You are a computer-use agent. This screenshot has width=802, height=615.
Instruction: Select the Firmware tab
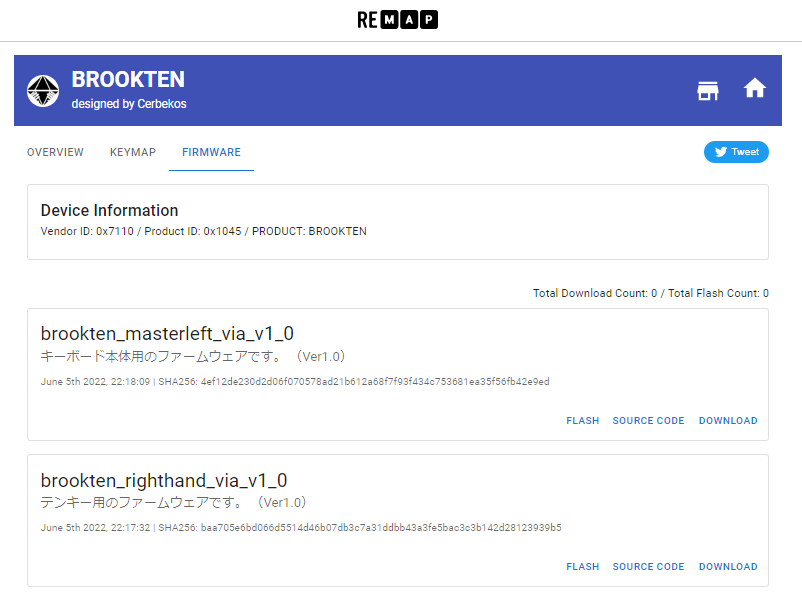(211, 152)
